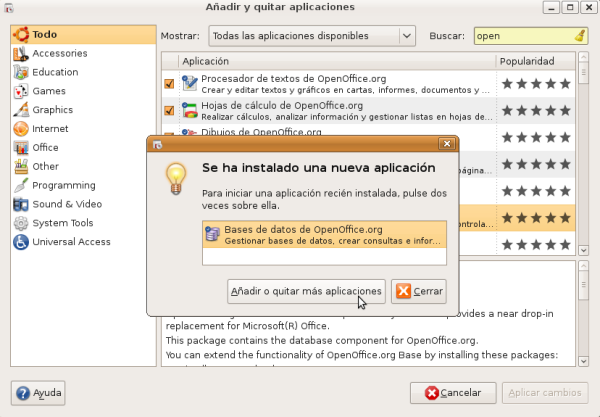Click the Sound & Video icon
Screen dimensions: 600x417
click(20, 204)
